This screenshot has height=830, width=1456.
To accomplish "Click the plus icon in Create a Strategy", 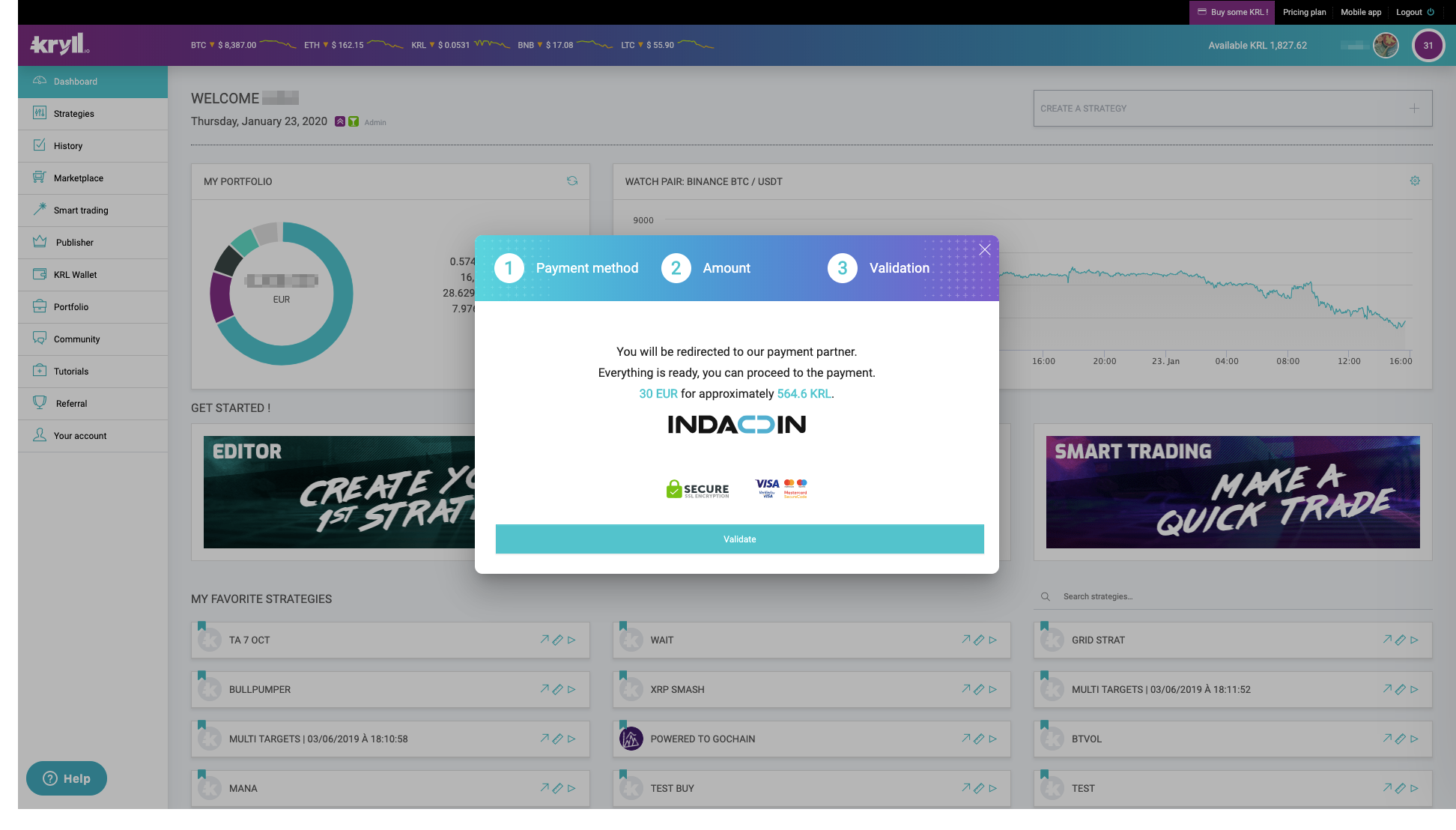I will coord(1414,108).
